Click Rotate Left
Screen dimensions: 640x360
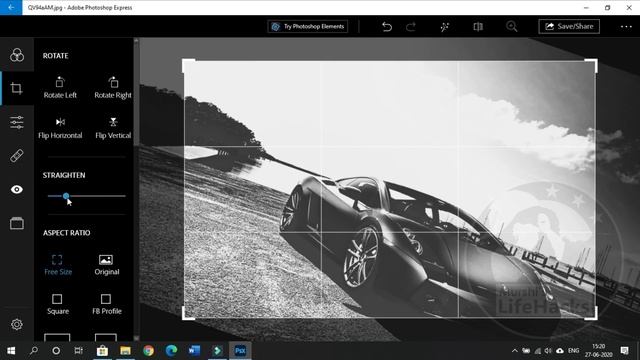point(60,88)
